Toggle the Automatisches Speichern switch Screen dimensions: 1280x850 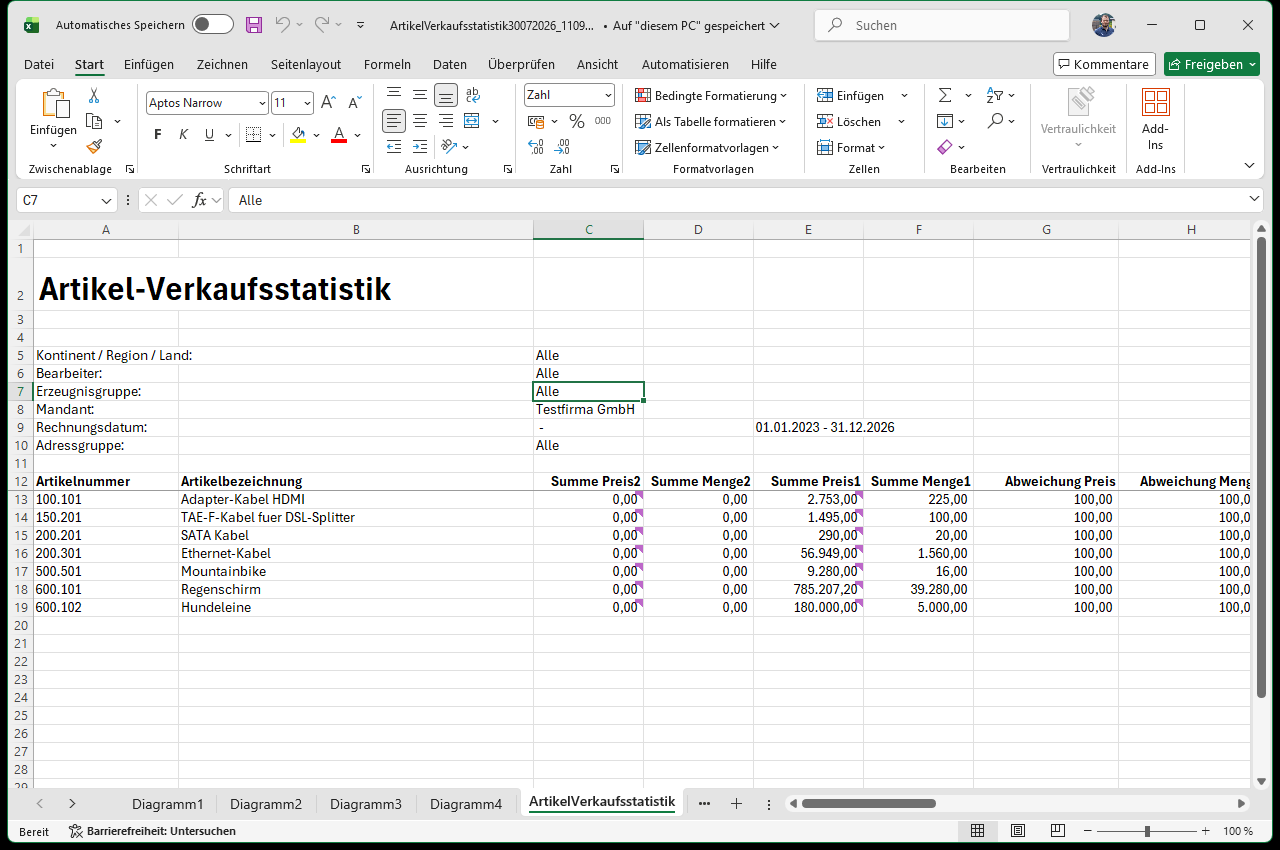[212, 25]
